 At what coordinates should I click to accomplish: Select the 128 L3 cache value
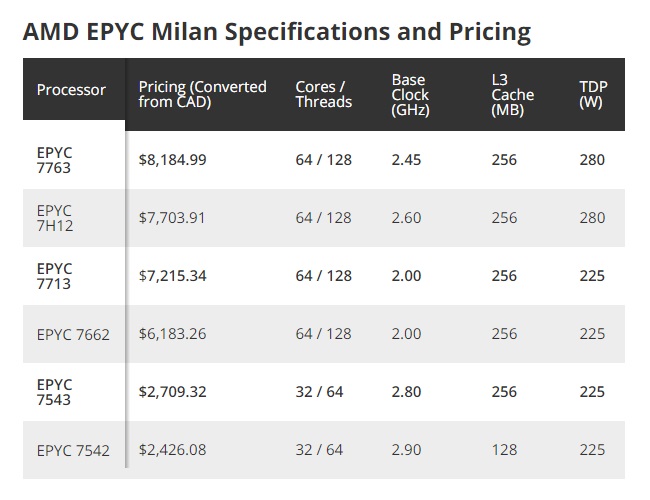pyautogui.click(x=504, y=450)
